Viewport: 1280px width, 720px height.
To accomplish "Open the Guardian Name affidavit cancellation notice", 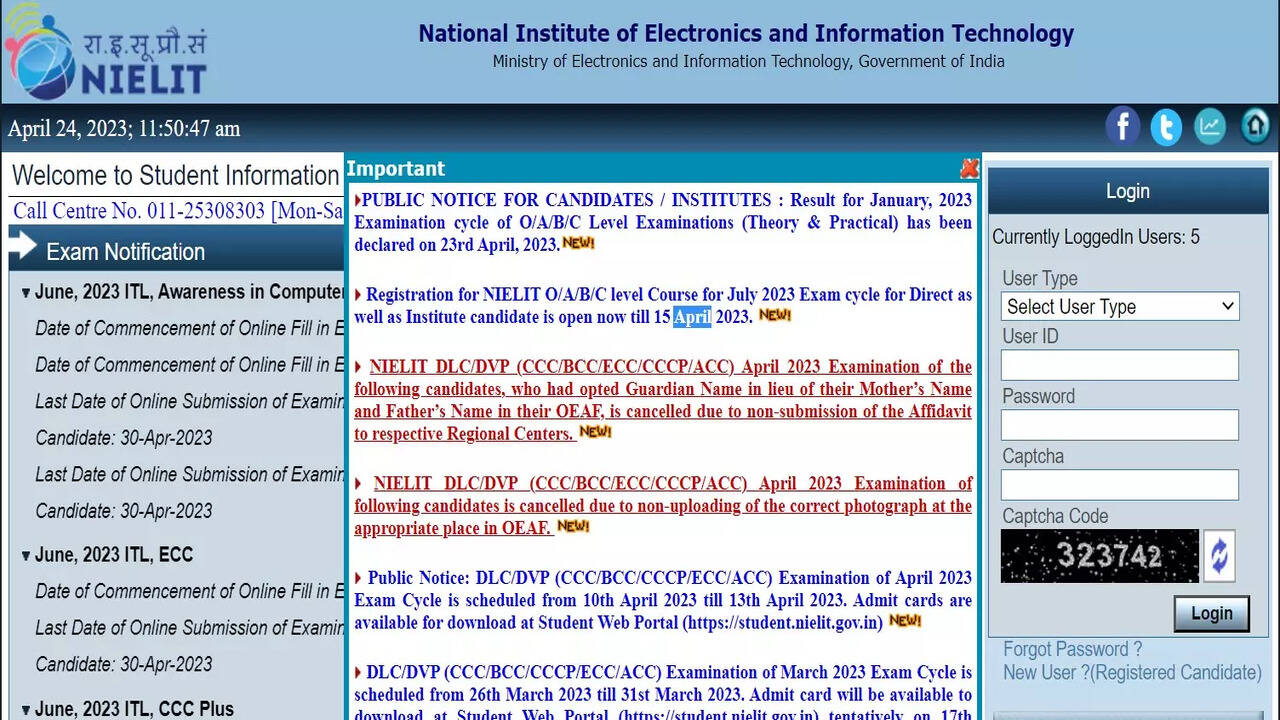I will [x=662, y=400].
